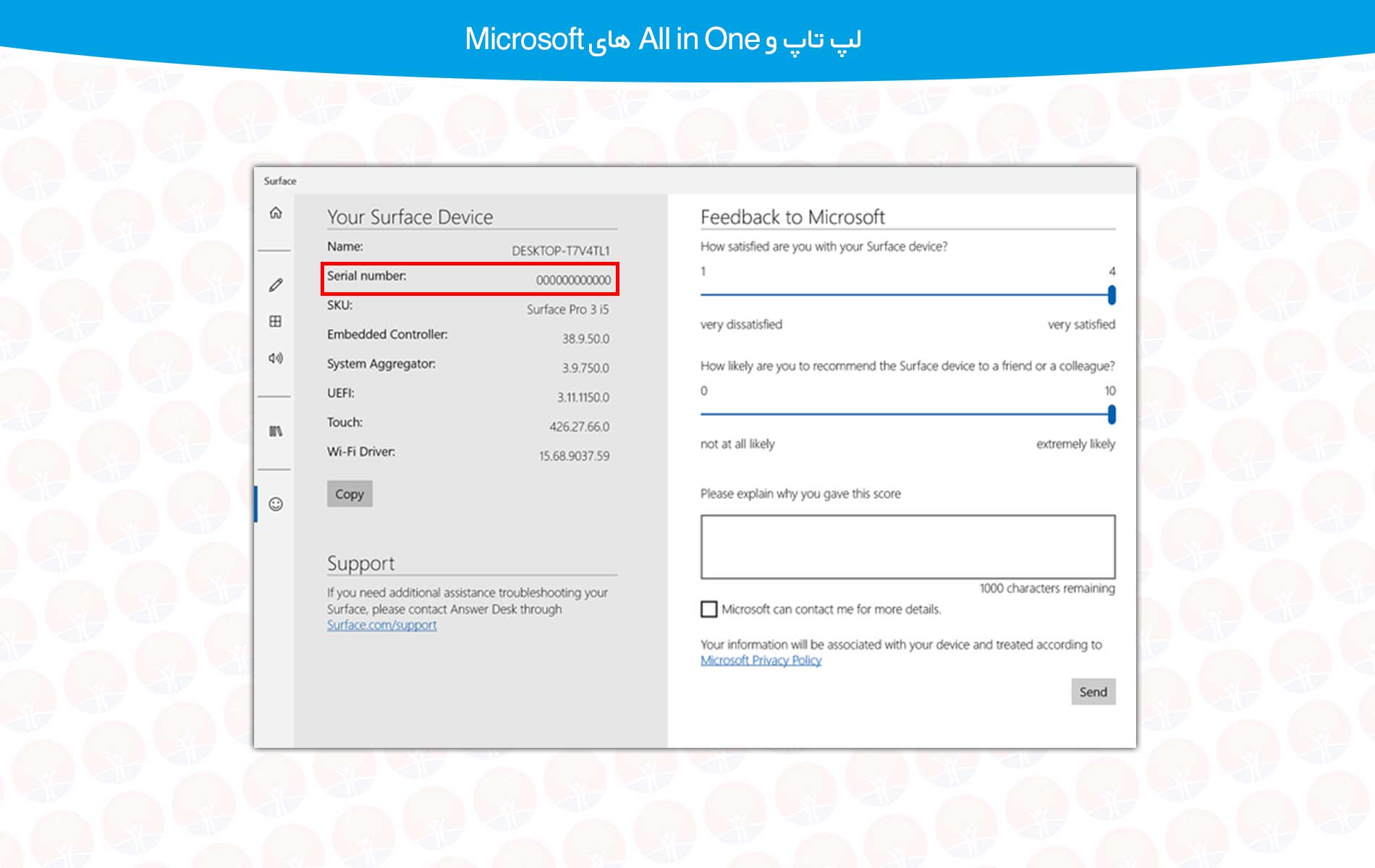Click the 'extremely likely' label
Image resolution: width=1375 pixels, height=868 pixels.
tap(1075, 444)
